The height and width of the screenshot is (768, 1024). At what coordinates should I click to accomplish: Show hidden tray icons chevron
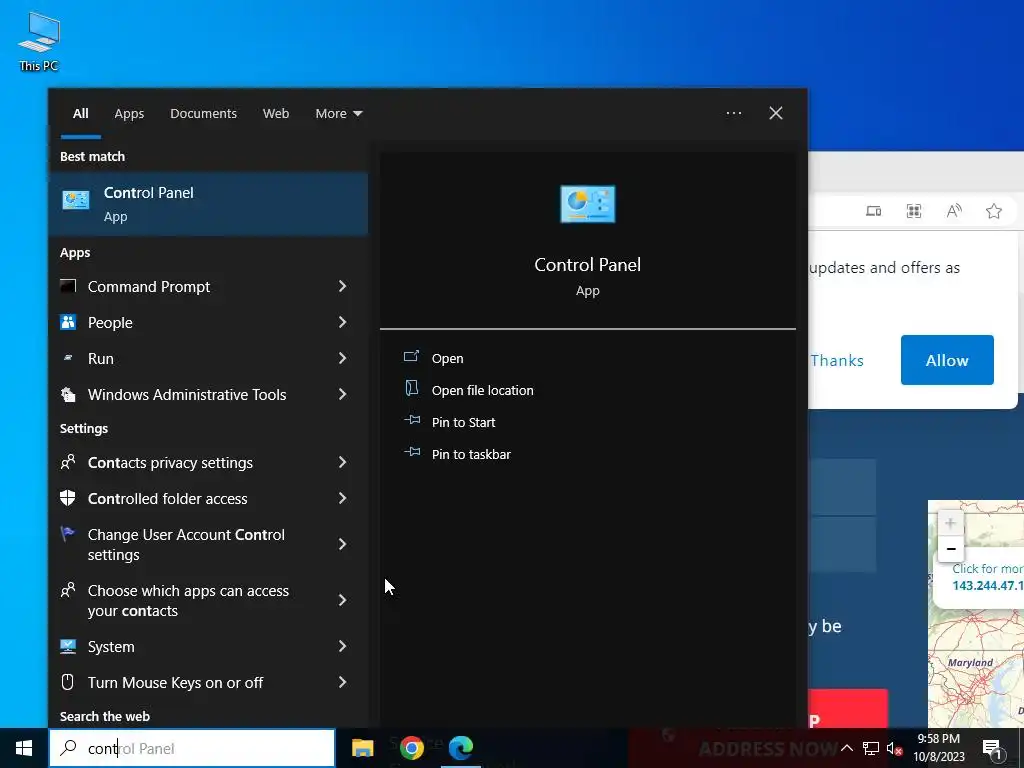pos(846,748)
